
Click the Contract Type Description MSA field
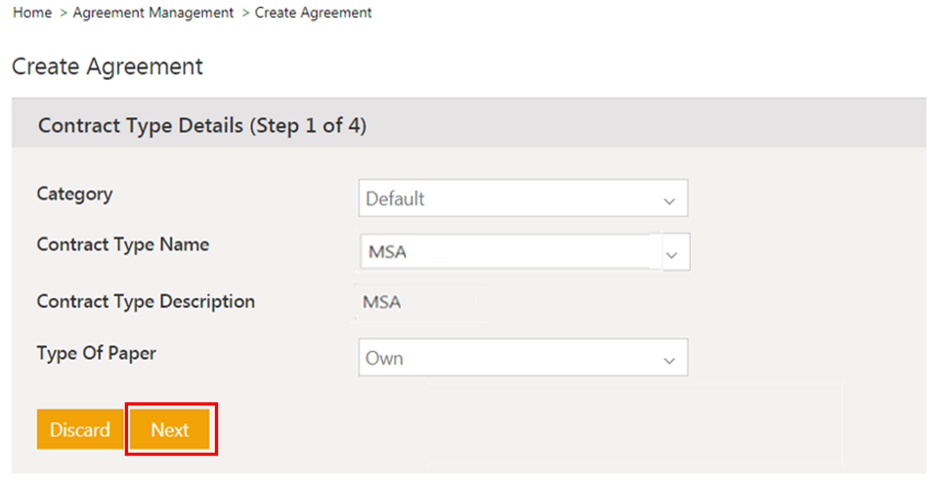[x=382, y=302]
